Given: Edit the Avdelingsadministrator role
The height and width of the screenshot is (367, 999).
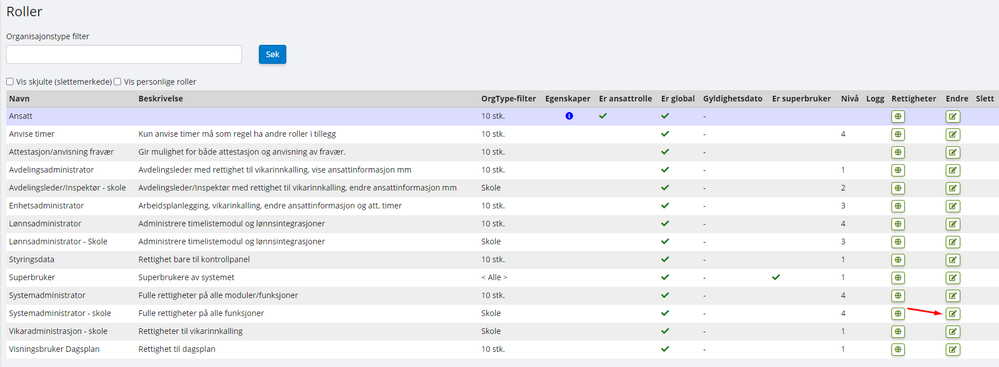Looking at the screenshot, I should (x=952, y=170).
